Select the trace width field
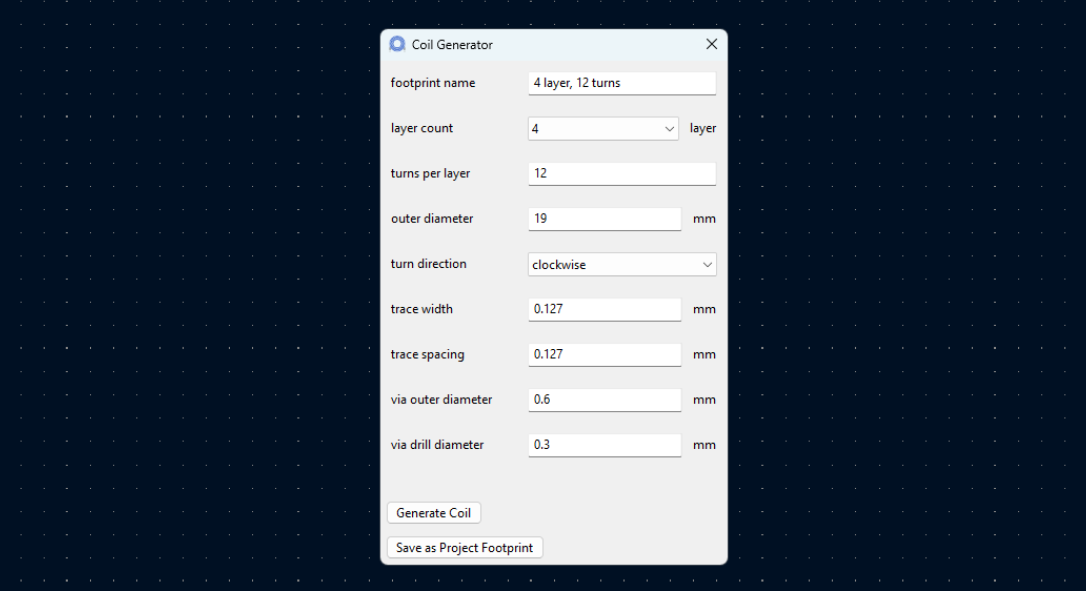 [605, 310]
